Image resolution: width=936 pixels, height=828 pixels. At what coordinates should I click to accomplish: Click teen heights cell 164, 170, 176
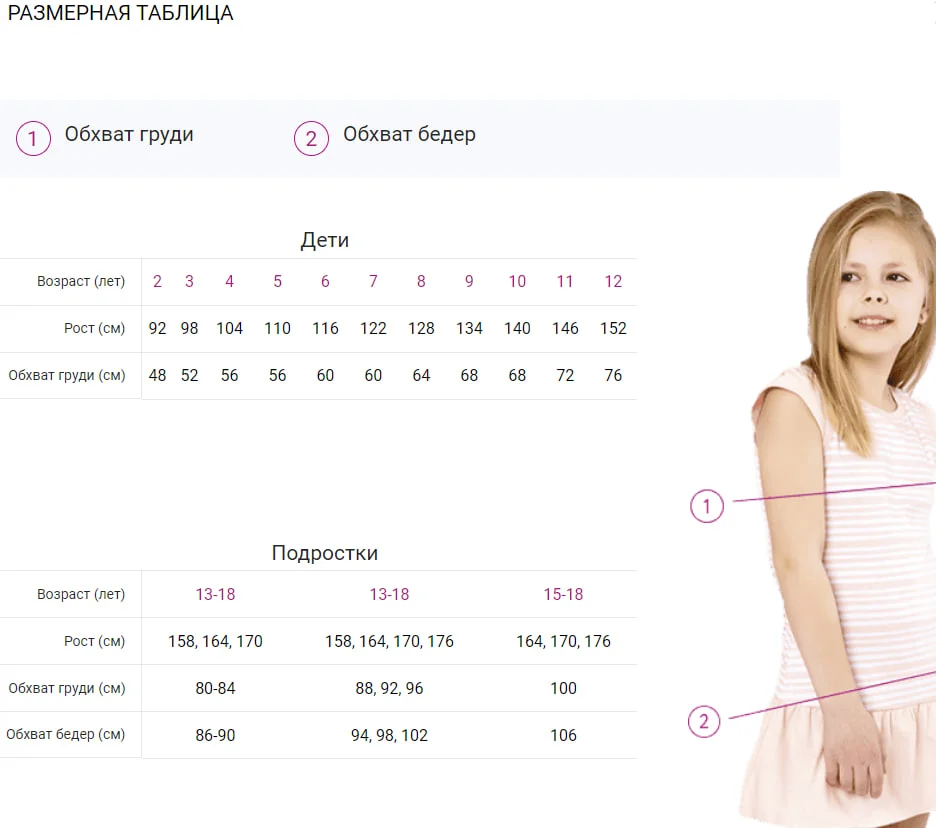tap(563, 641)
